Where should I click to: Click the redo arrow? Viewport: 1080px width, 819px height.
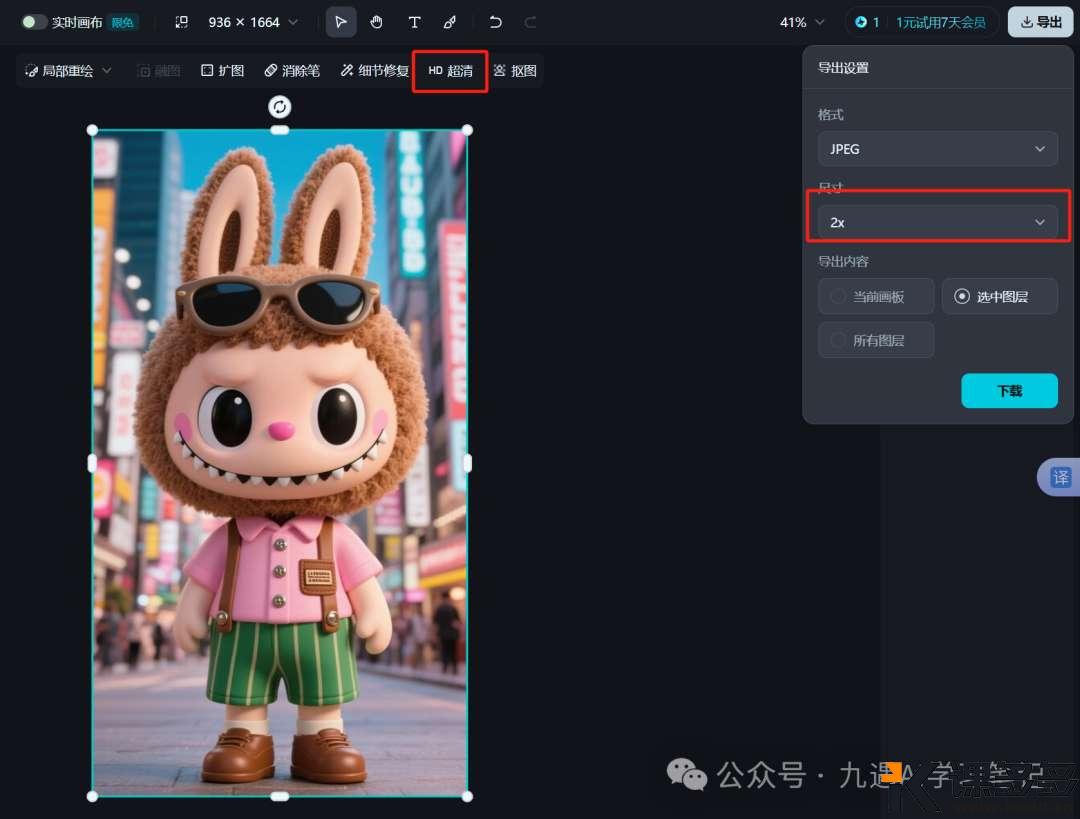click(x=530, y=22)
